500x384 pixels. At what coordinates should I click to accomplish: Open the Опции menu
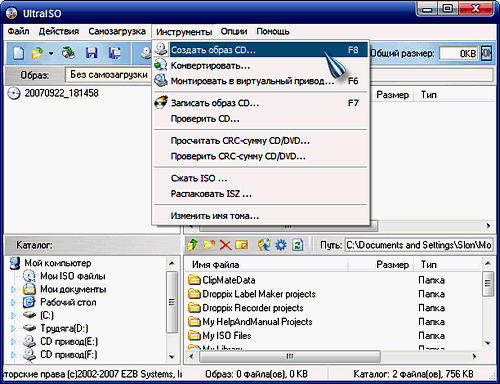234,31
